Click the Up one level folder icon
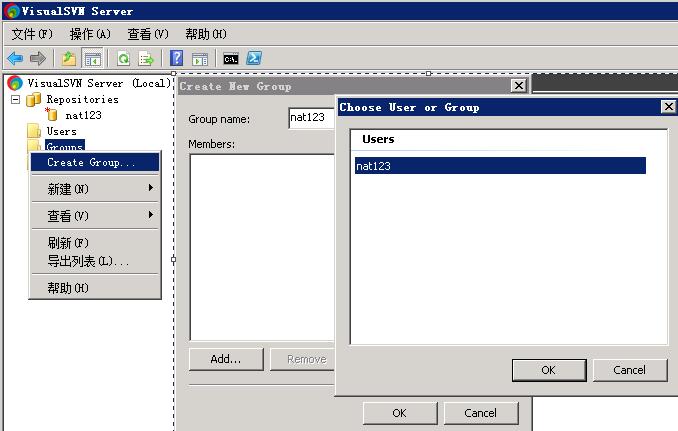 pyautogui.click(x=69, y=59)
